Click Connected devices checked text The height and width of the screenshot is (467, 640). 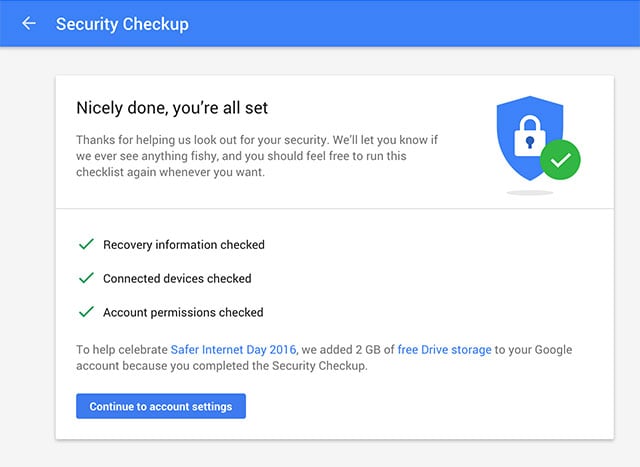pos(177,278)
